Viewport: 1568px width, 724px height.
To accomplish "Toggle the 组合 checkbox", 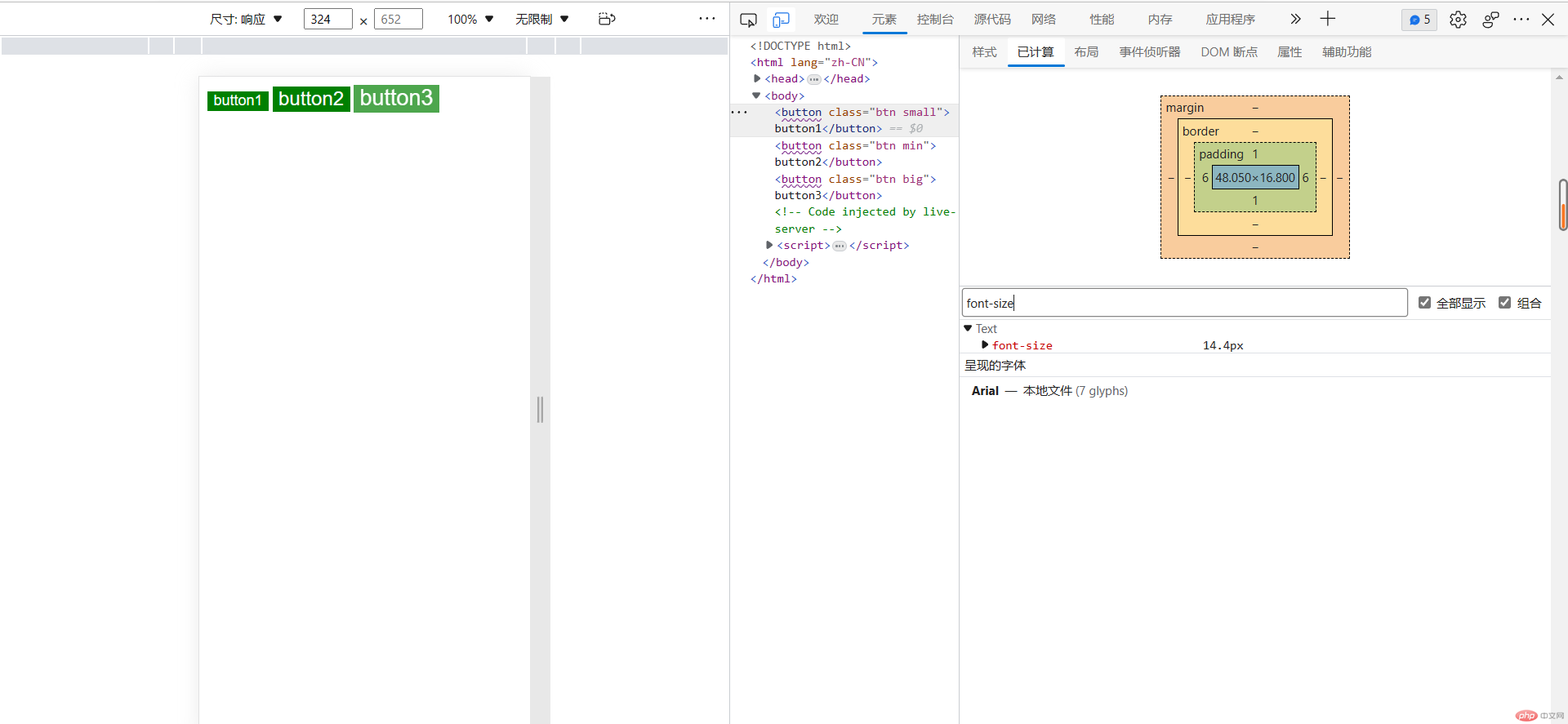I will tap(1504, 303).
